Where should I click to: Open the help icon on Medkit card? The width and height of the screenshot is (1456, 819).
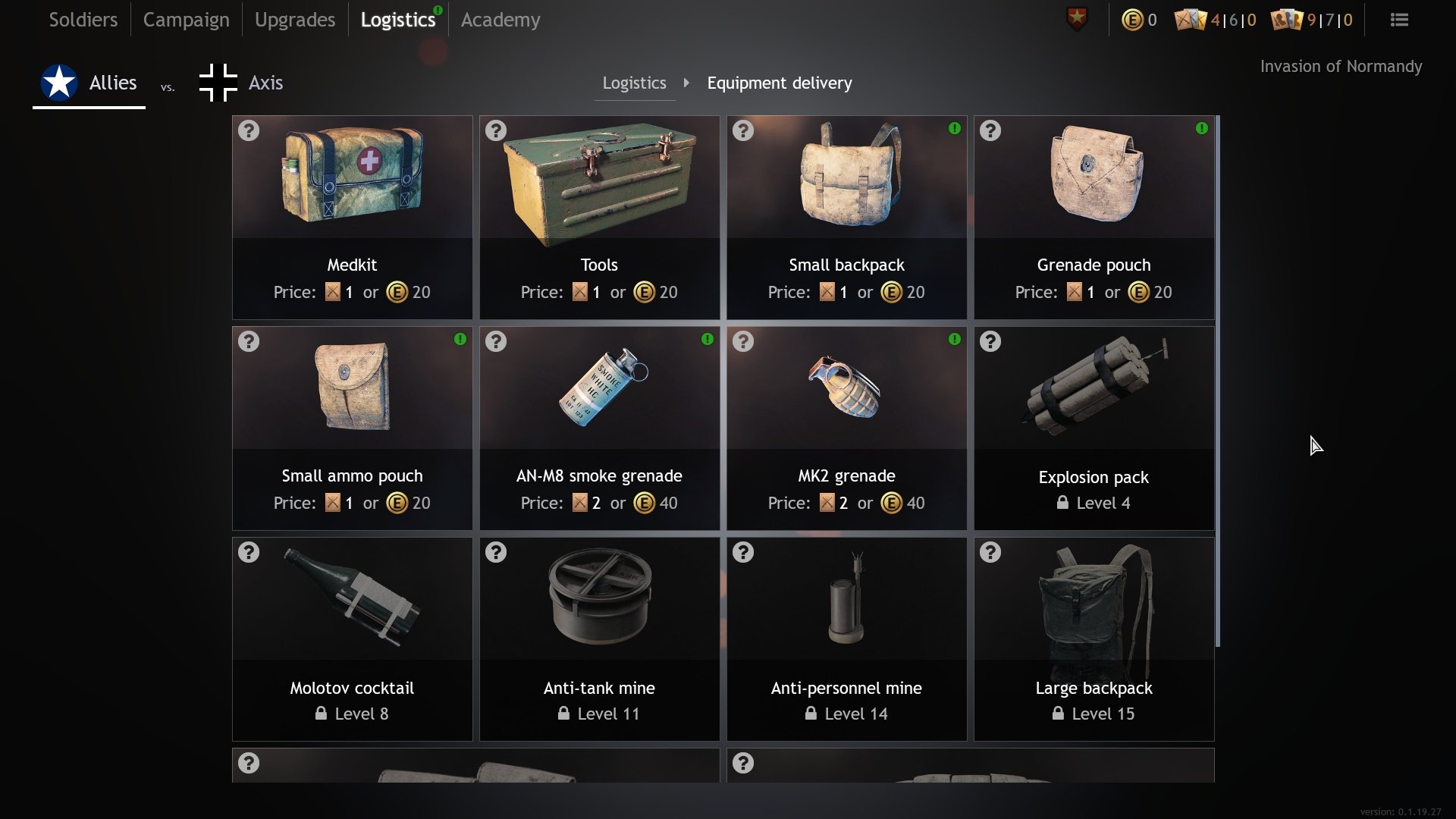point(249,130)
